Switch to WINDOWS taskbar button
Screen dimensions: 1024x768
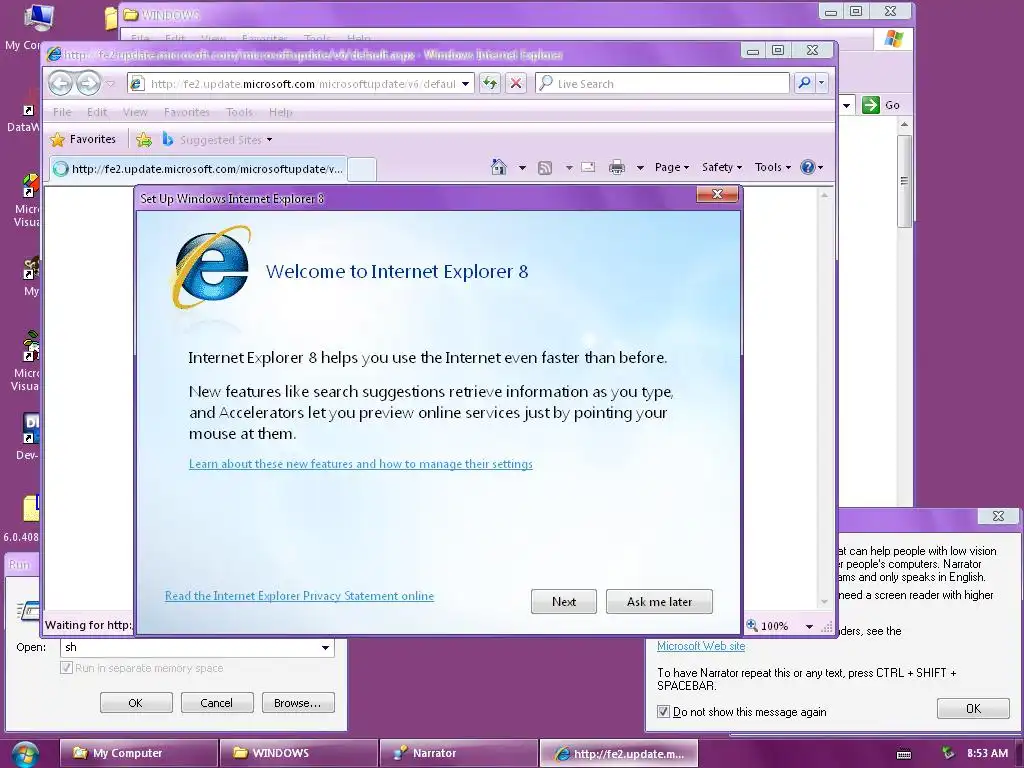tap(299, 753)
